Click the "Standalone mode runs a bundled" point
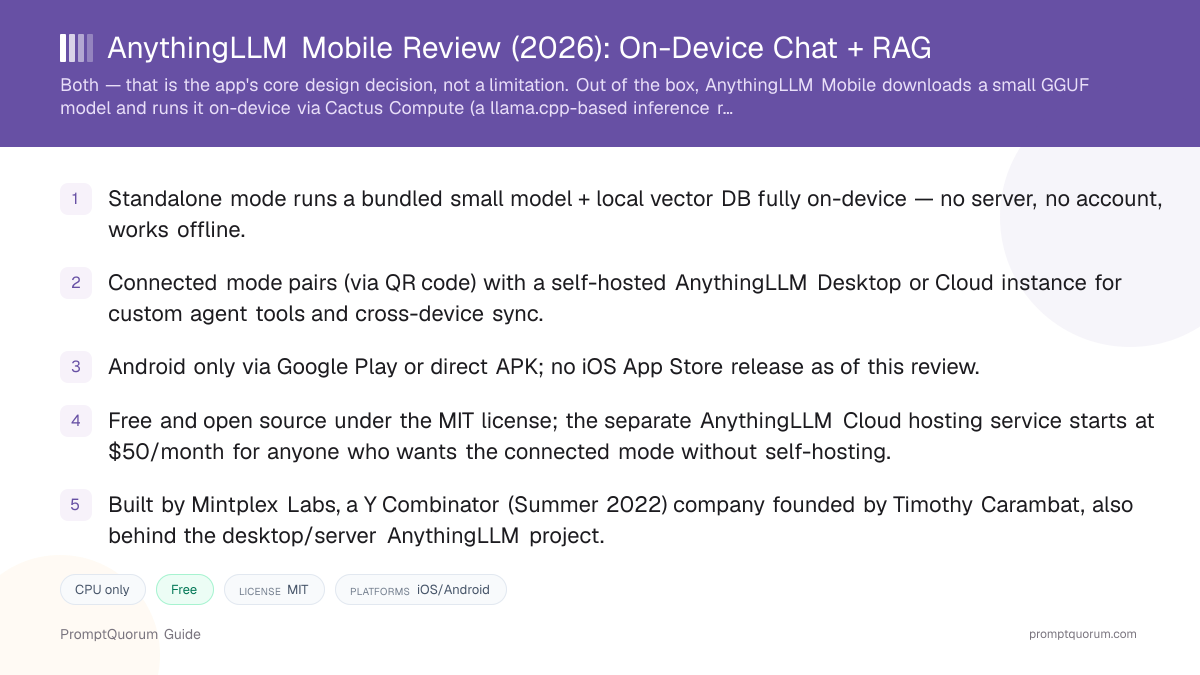This screenshot has width=1200, height=675. pyautogui.click(x=635, y=214)
